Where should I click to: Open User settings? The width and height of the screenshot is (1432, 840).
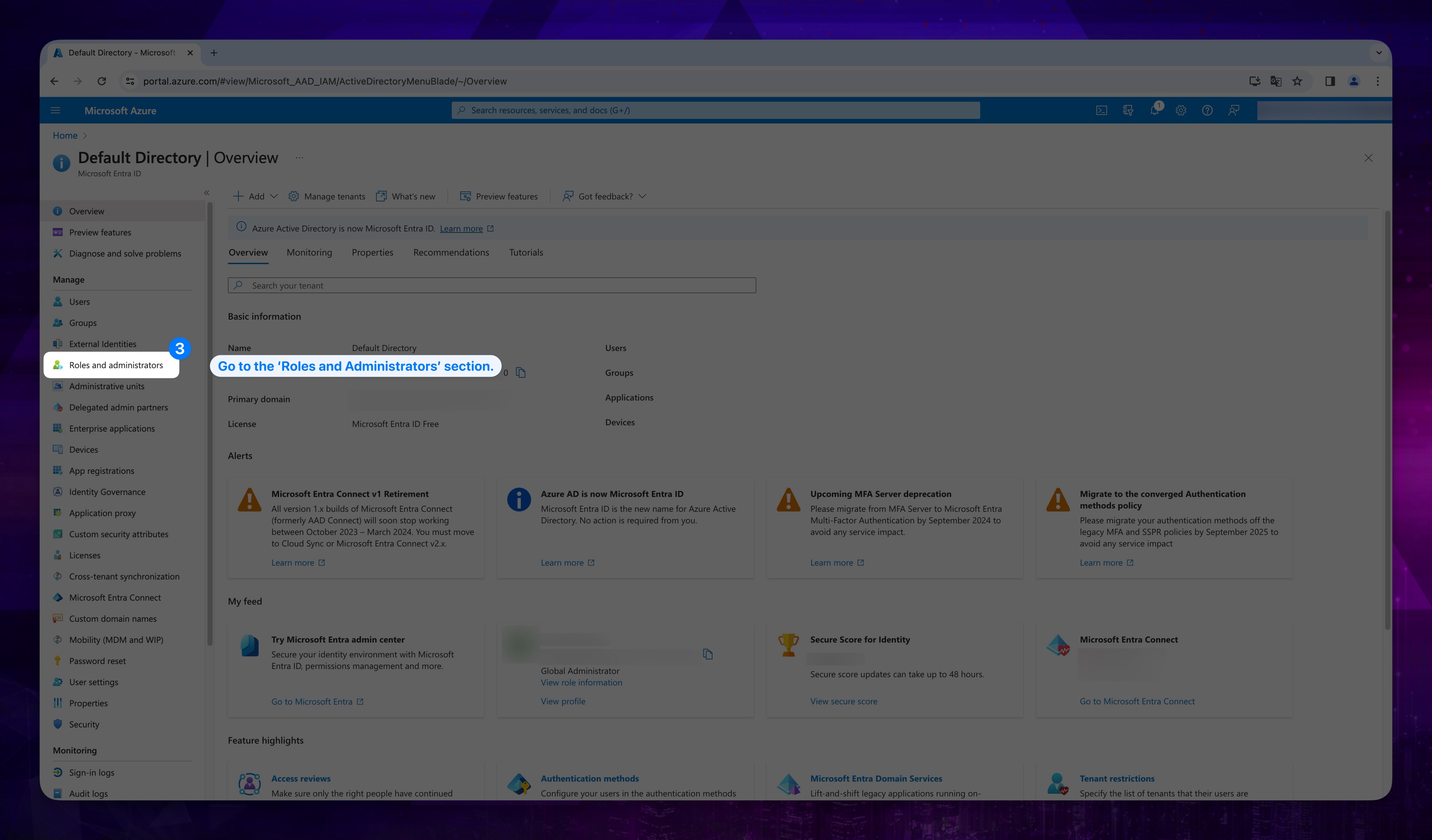click(94, 682)
